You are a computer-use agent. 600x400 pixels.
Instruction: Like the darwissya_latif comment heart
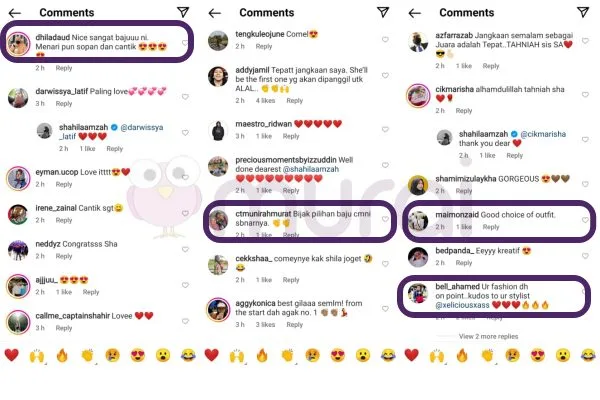pyautogui.click(x=185, y=97)
